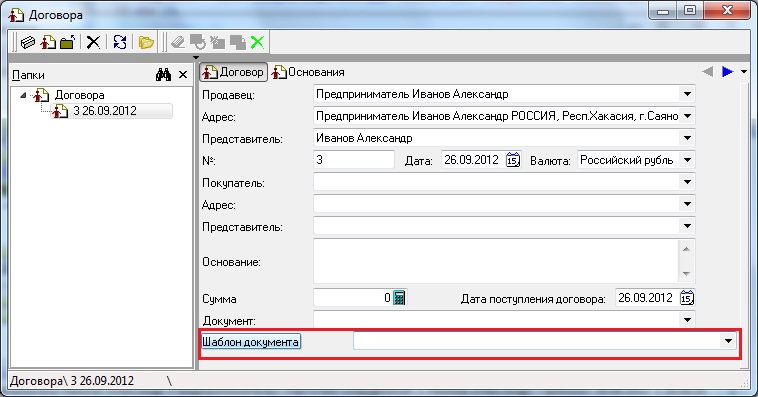The image size is (758, 397).
Task: Open the Валюта currency dropdown
Action: [x=687, y=160]
